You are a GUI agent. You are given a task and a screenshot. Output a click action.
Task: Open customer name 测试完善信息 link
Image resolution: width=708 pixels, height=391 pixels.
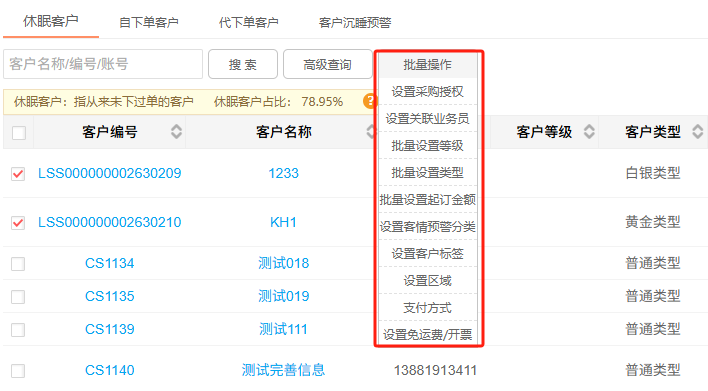pos(283,370)
